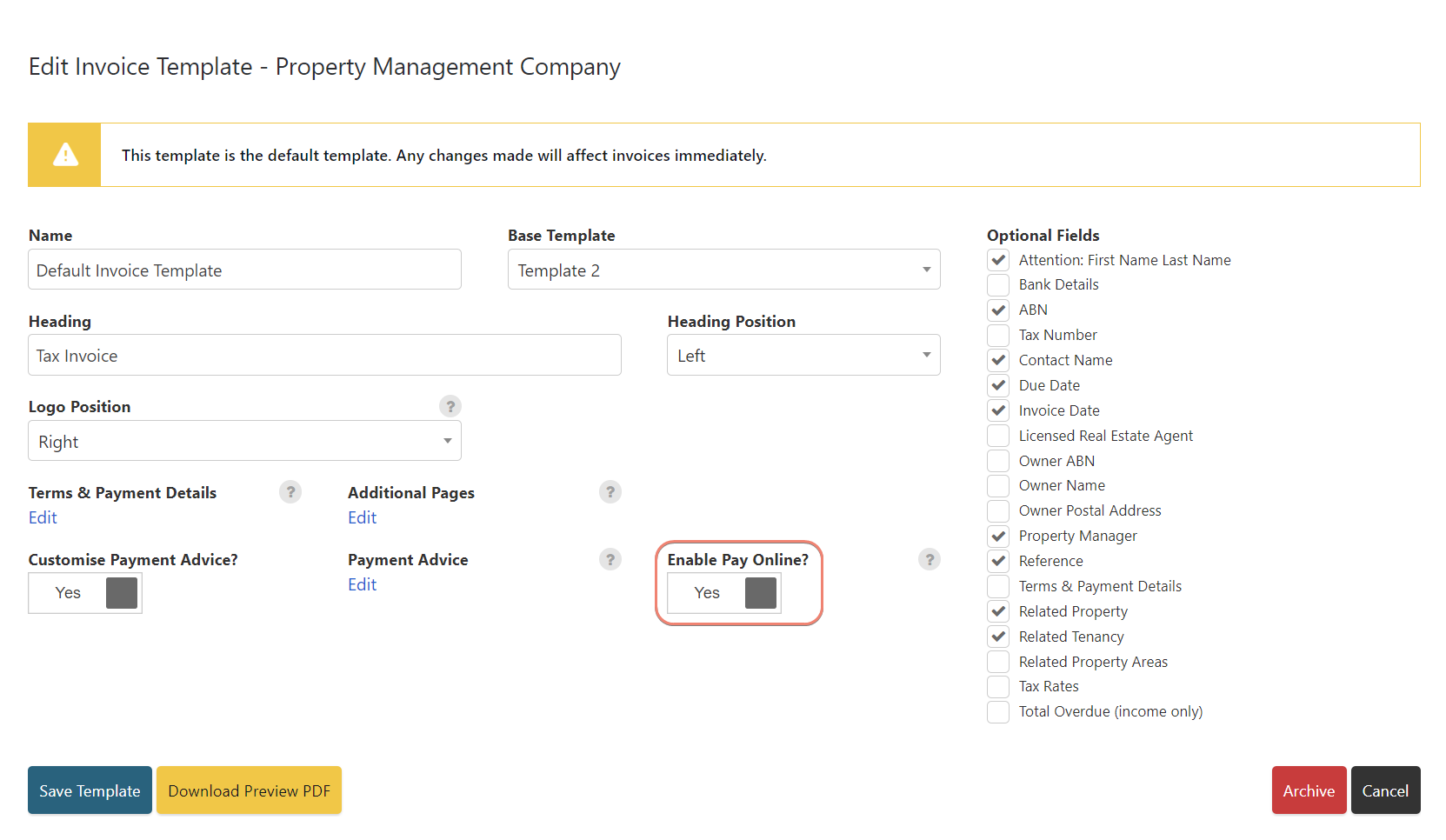Image resolution: width=1446 pixels, height=840 pixels.
Task: Enable the Owner ABN checkbox
Action: coord(998,461)
